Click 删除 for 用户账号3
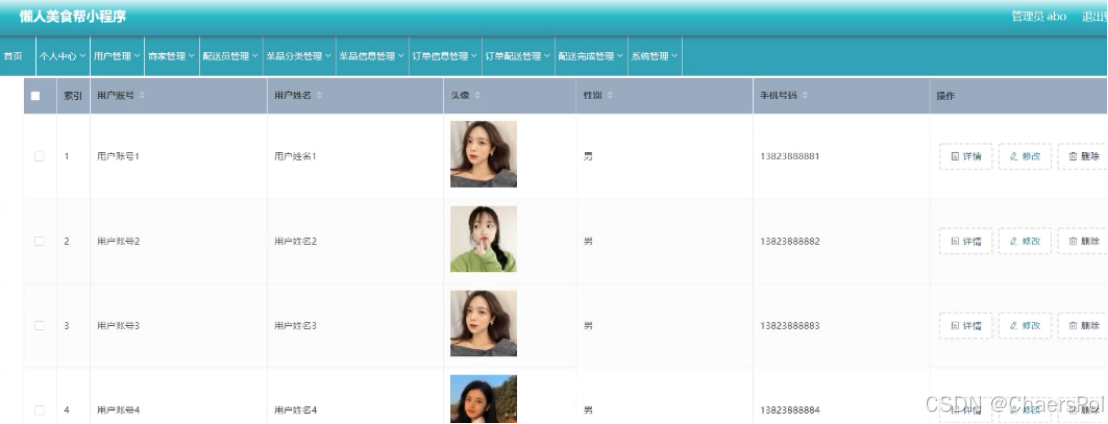This screenshot has width=1108, height=424. coord(1083,326)
